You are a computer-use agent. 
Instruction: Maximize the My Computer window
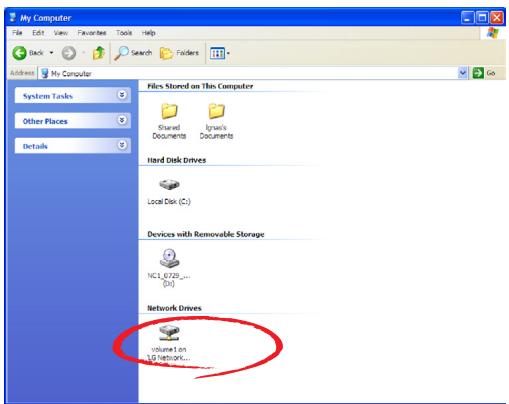482,17
